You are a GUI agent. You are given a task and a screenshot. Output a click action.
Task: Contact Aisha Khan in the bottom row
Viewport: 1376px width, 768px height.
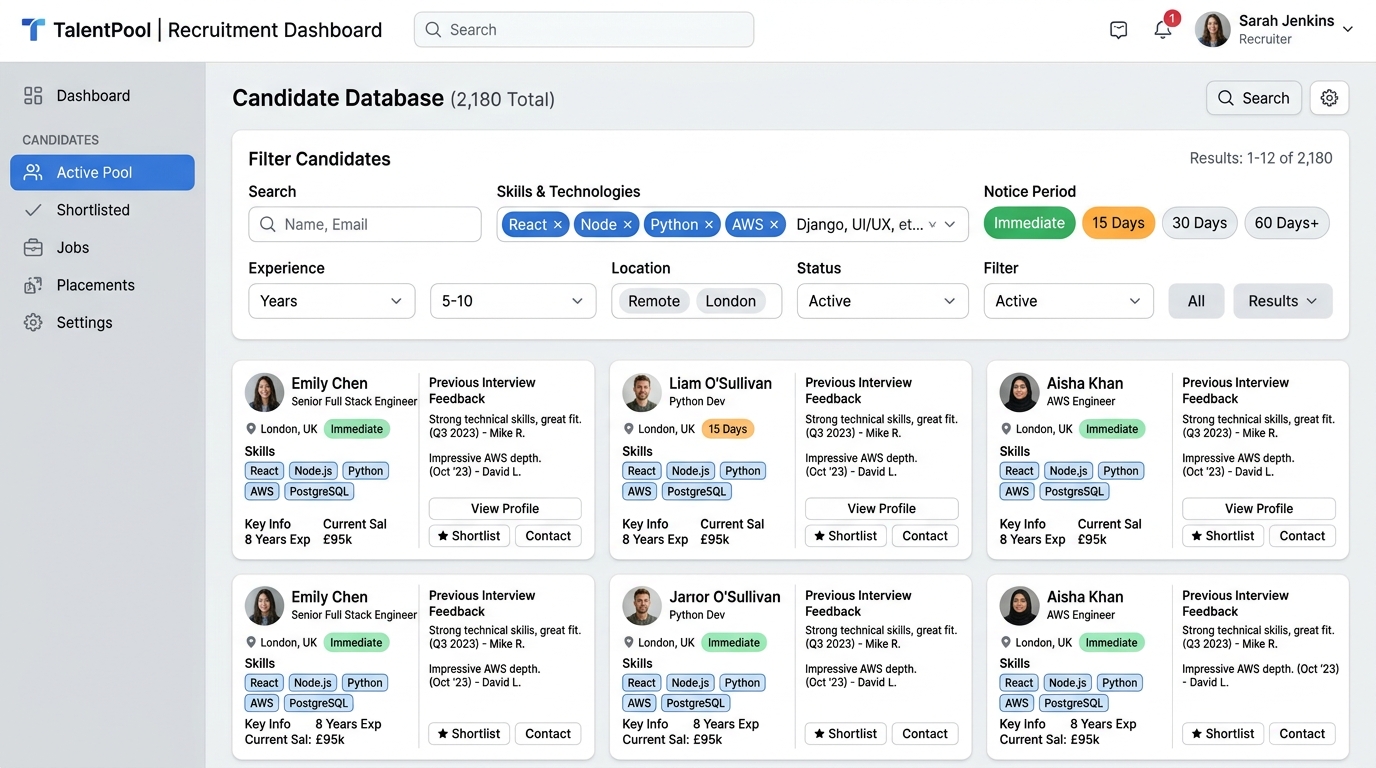(1302, 734)
